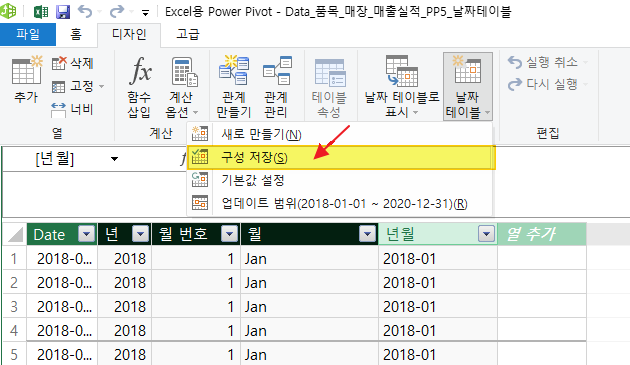
Task: Click the 년 column header
Action: pyautogui.click(x=125, y=234)
